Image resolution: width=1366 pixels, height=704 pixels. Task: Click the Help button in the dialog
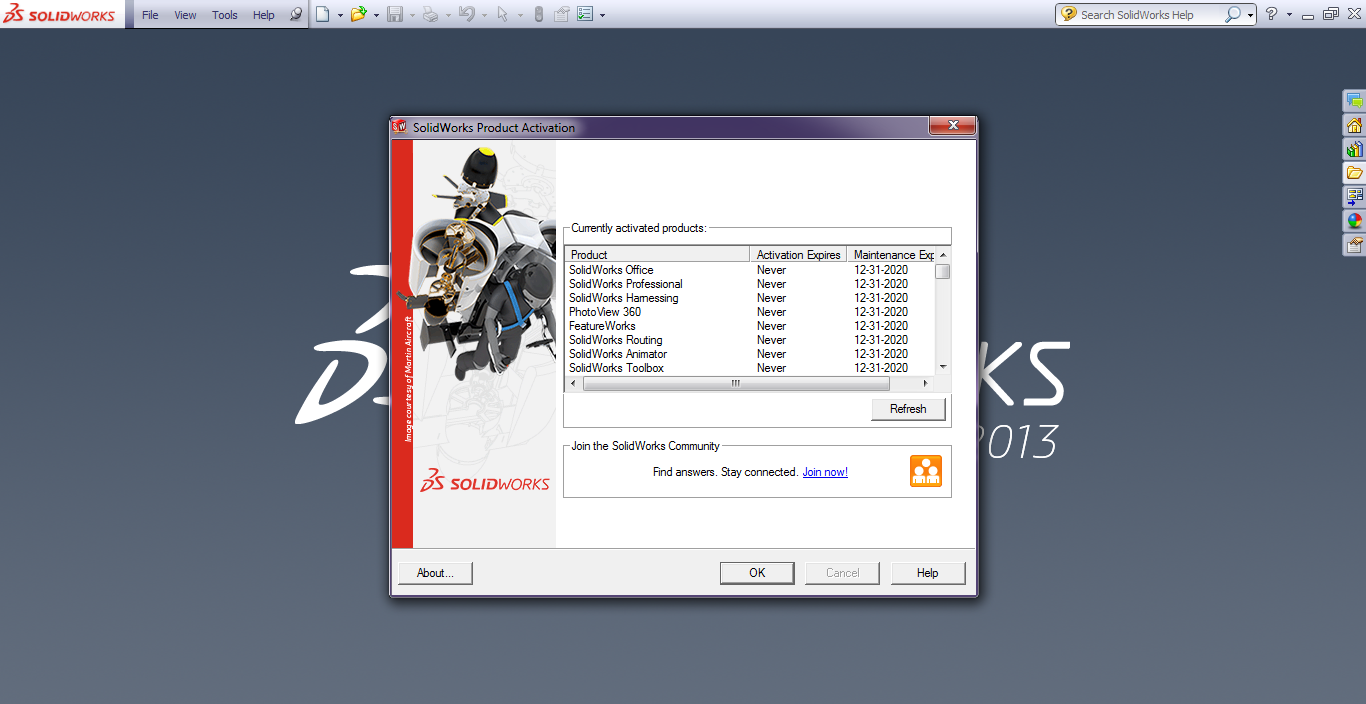928,573
